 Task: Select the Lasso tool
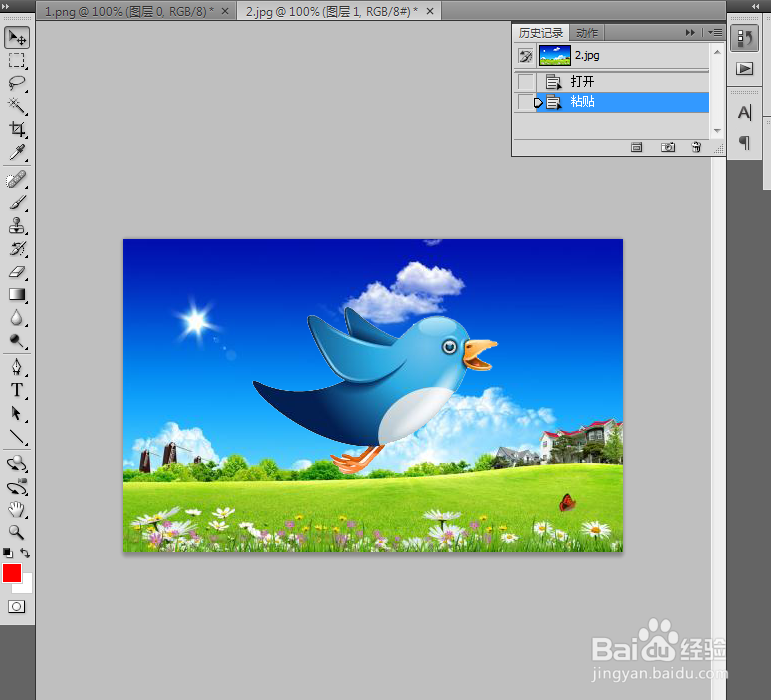click(17, 83)
